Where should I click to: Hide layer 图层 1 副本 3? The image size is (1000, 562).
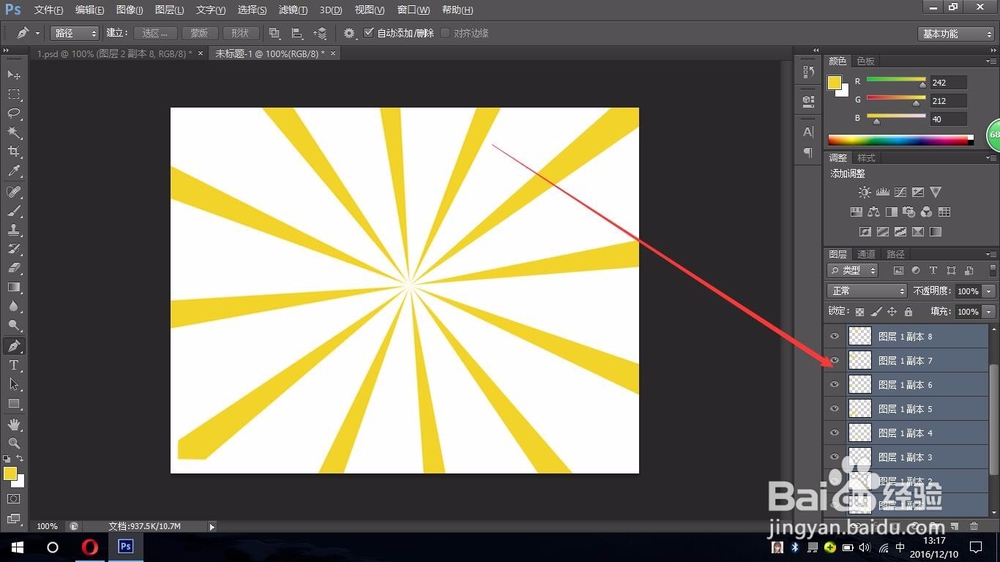(834, 457)
